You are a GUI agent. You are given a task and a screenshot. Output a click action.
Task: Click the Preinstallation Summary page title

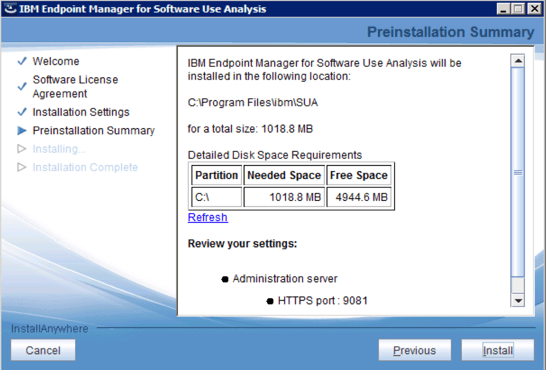451,32
